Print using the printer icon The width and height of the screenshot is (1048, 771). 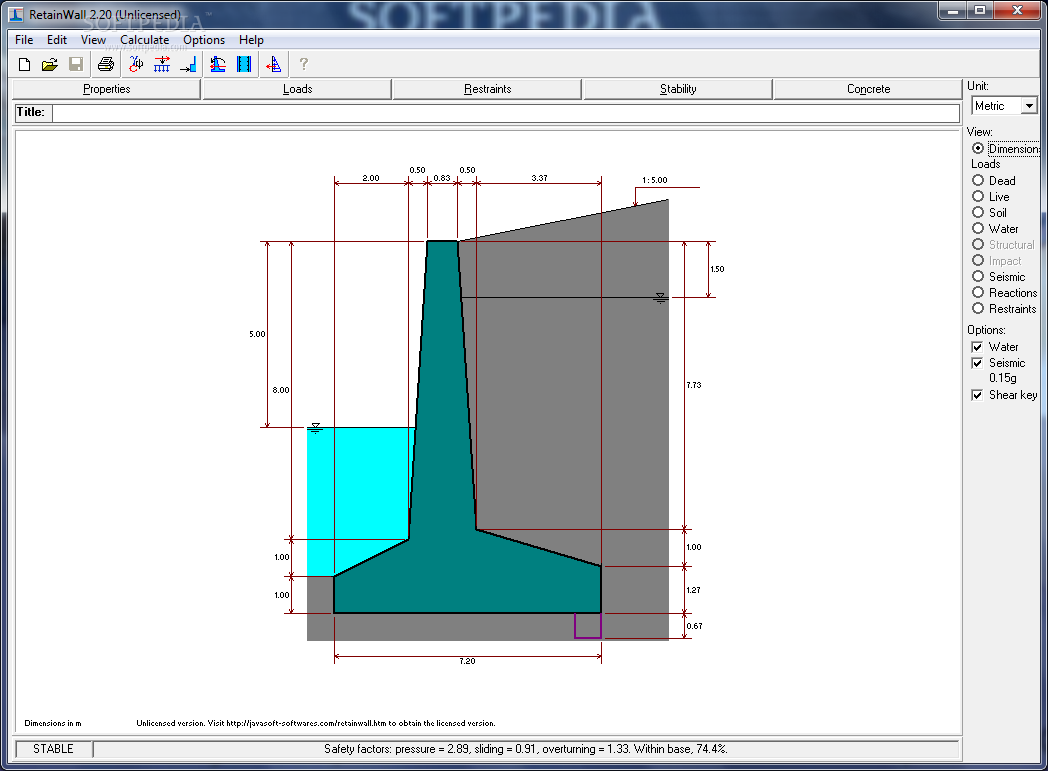click(x=106, y=65)
